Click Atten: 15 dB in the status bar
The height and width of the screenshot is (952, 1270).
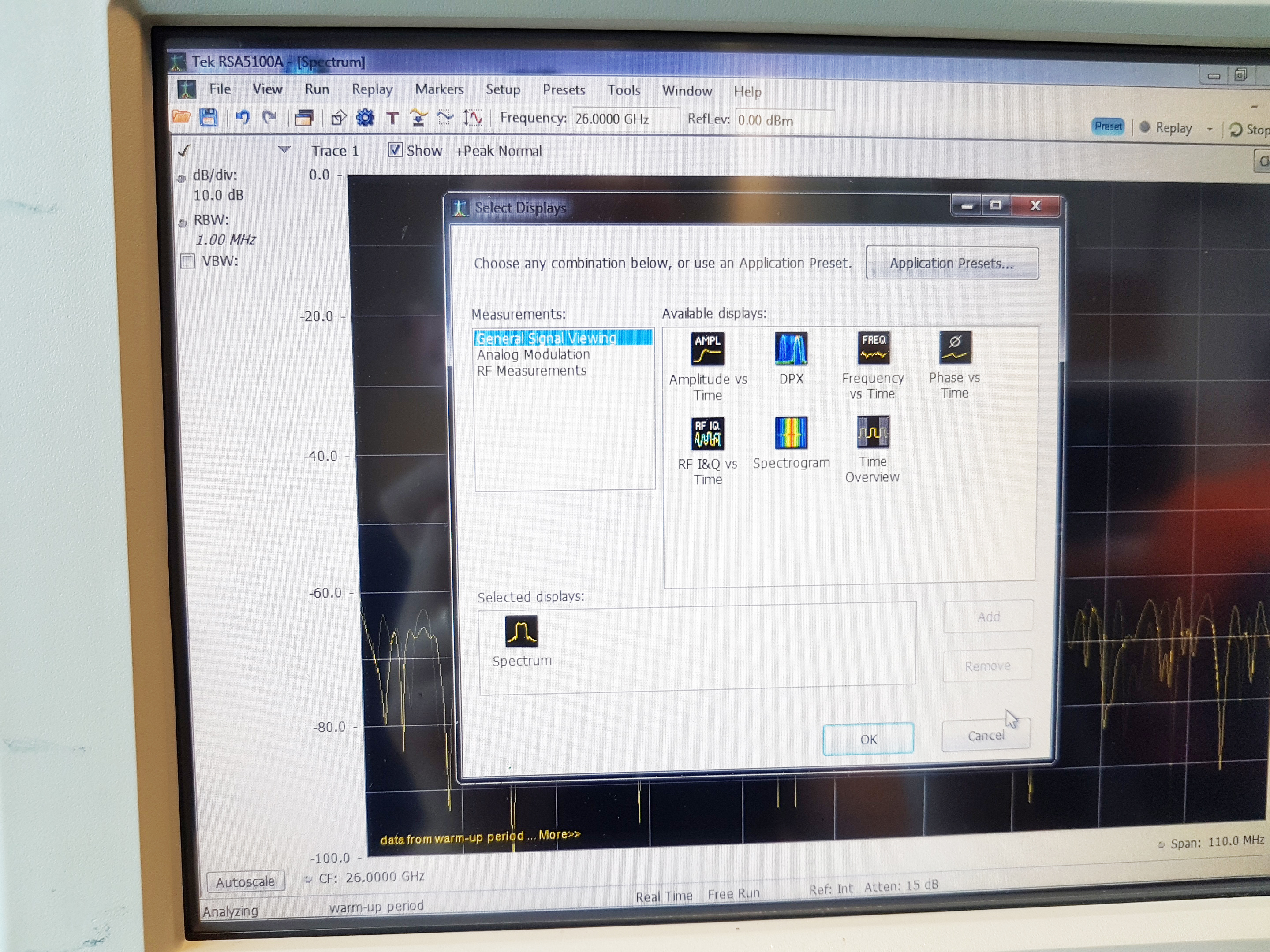coord(901,886)
